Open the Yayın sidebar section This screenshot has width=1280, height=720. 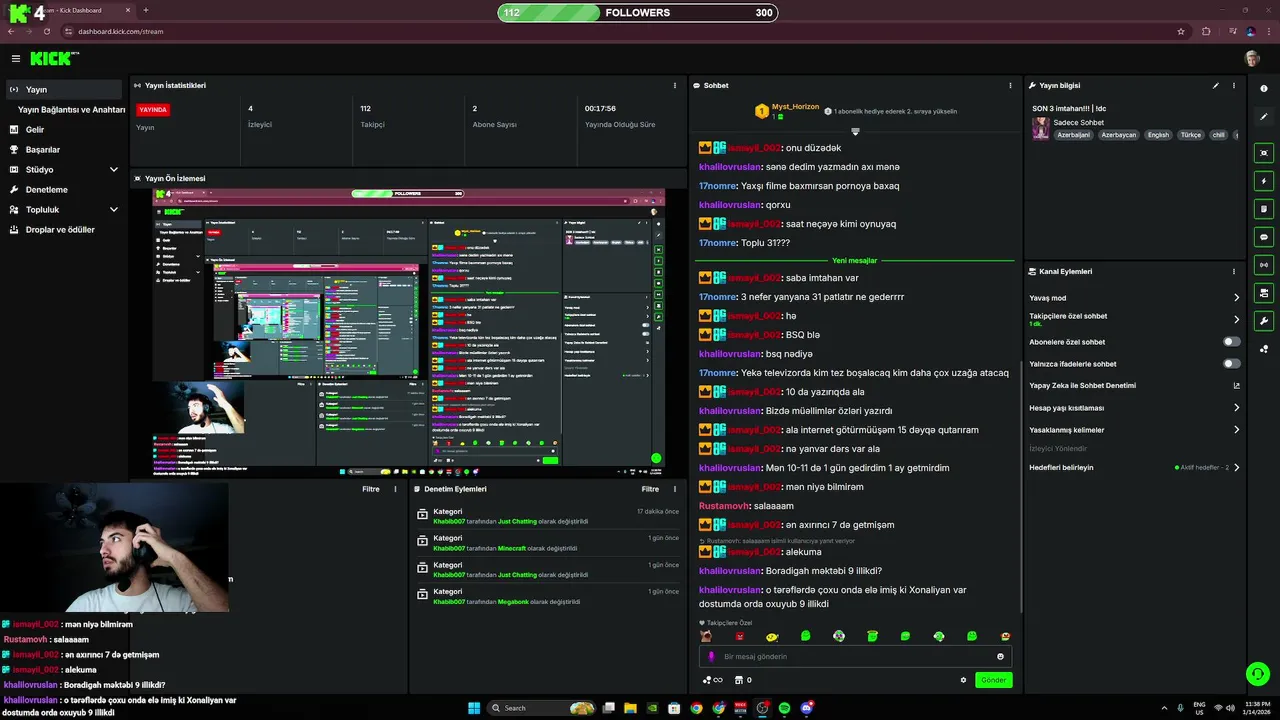point(64,89)
